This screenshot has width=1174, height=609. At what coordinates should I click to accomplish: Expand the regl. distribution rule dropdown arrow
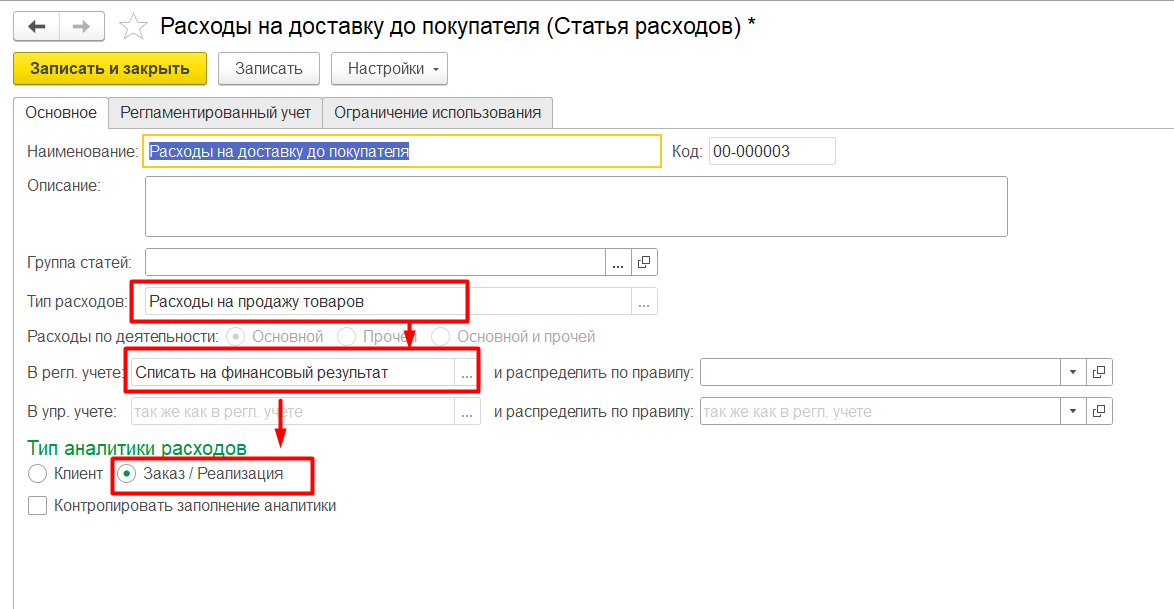coord(1073,372)
